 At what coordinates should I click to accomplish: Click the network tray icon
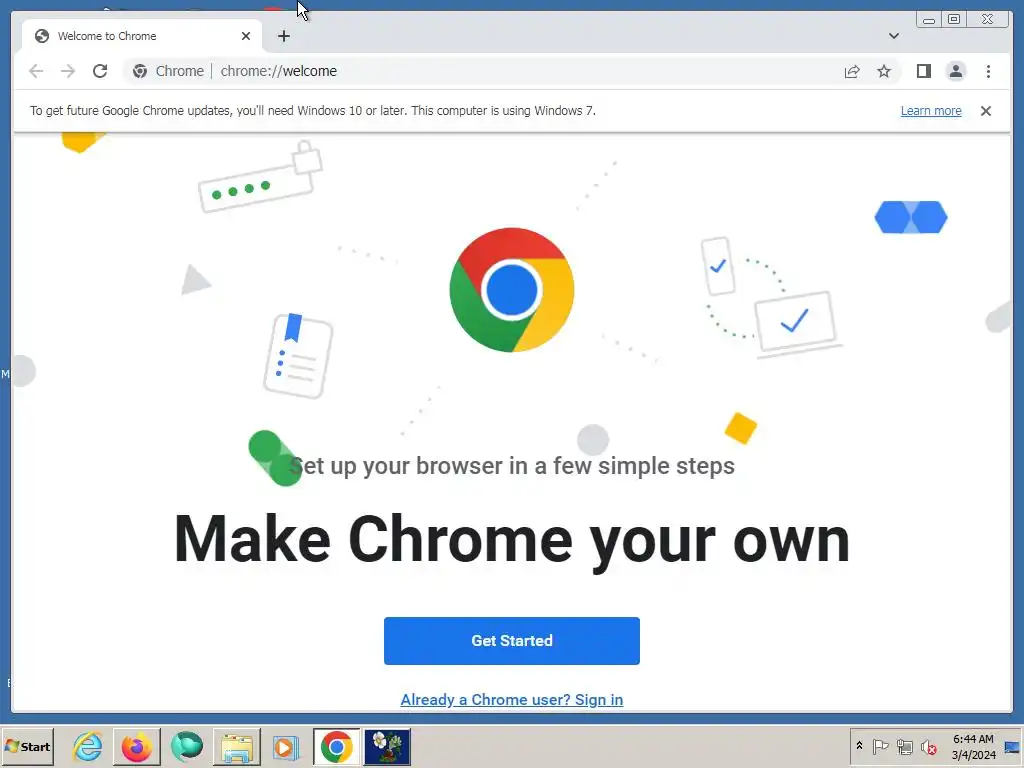pos(904,746)
